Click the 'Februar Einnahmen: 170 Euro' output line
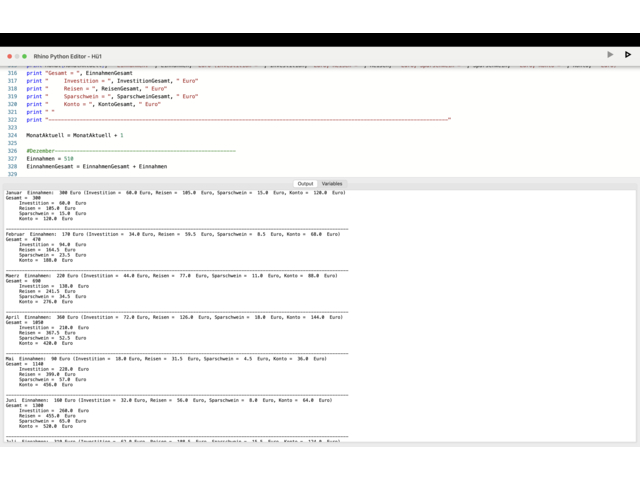This screenshot has height=480, width=640. (x=173, y=234)
